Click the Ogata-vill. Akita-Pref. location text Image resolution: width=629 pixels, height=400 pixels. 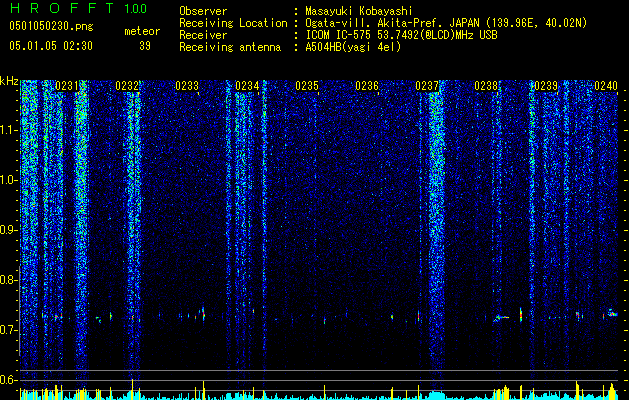click(x=446, y=24)
